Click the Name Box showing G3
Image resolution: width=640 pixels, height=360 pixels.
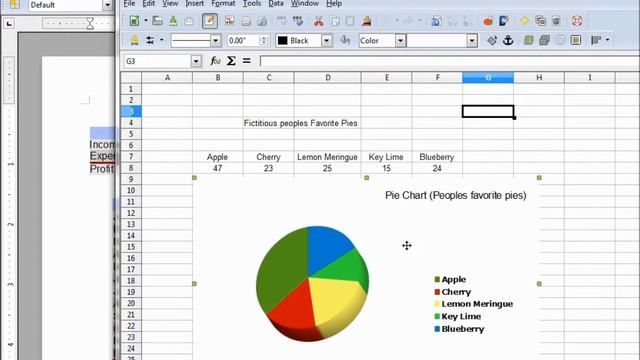(157, 61)
